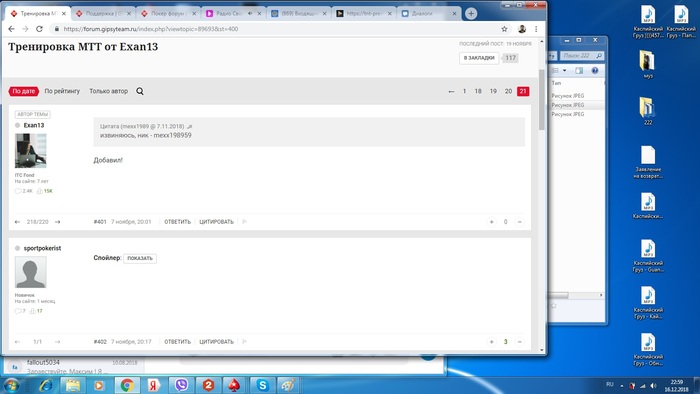Open volume control in system tray
700x394 pixels.
(654, 386)
